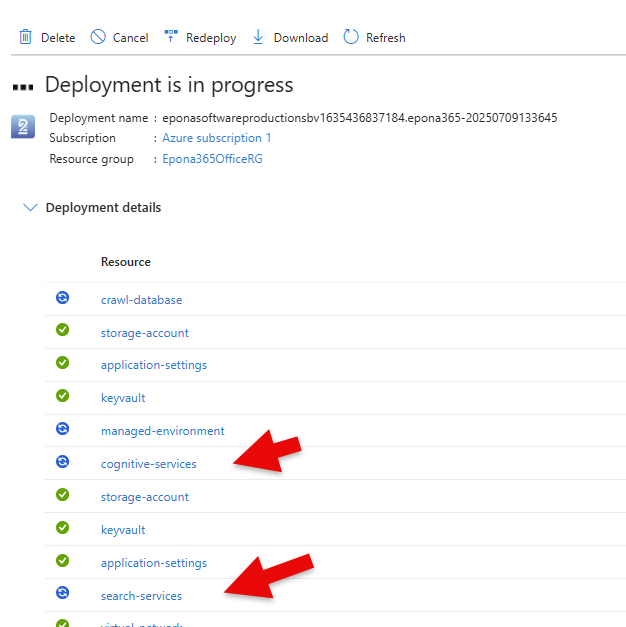This screenshot has height=627, width=626.
Task: Click the in-progress status icon for search-services
Action: click(x=62, y=592)
